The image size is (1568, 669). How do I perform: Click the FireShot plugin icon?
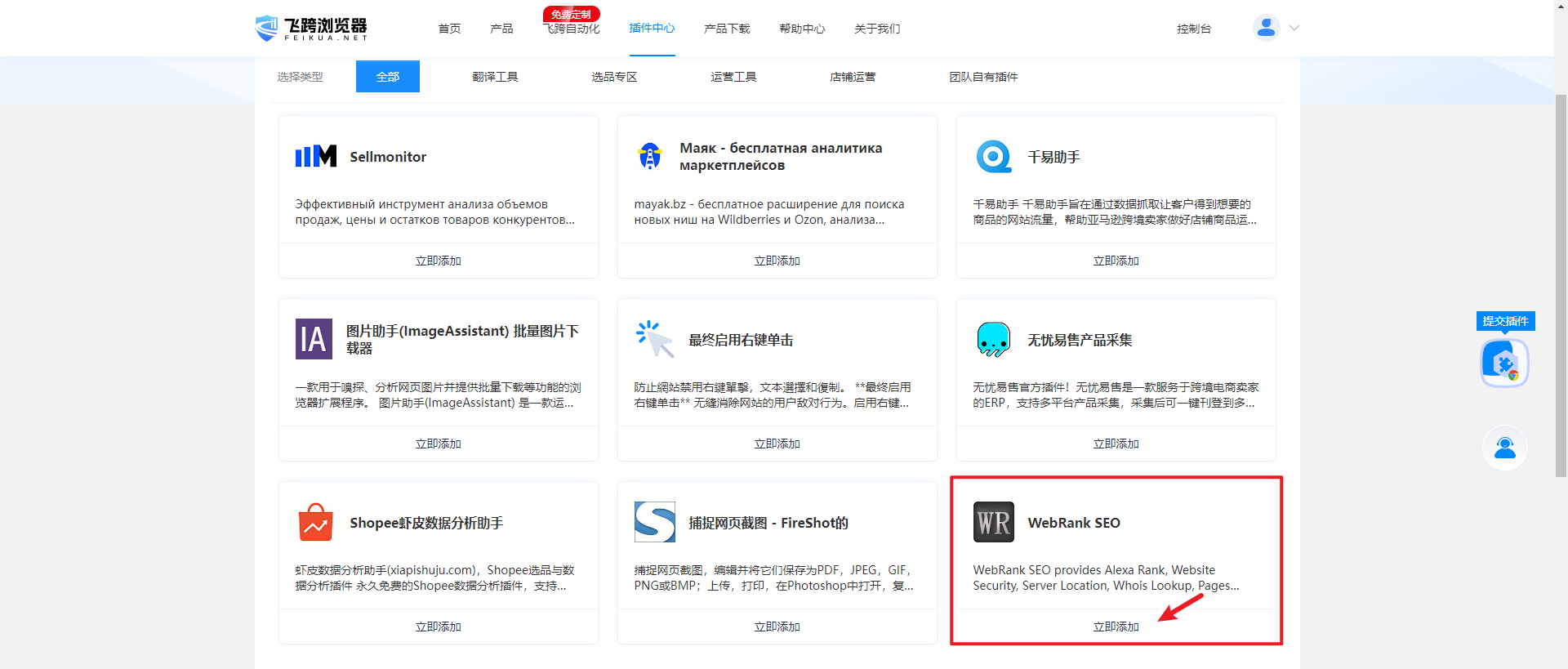pos(654,522)
